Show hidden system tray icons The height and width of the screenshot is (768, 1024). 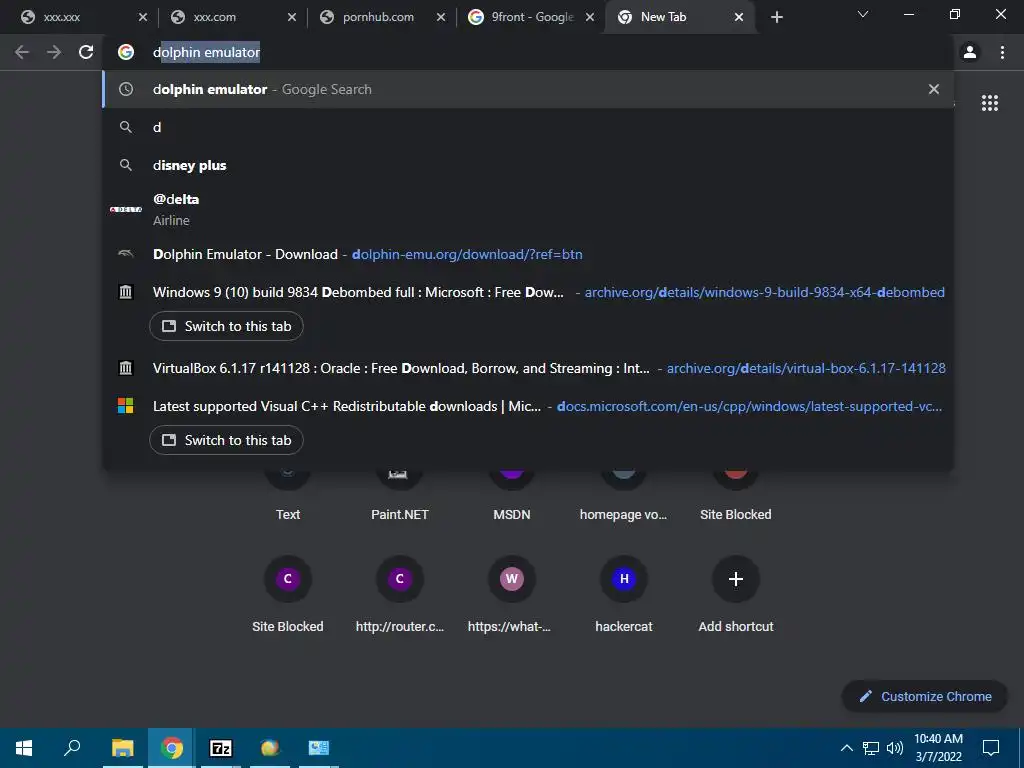tap(846, 748)
